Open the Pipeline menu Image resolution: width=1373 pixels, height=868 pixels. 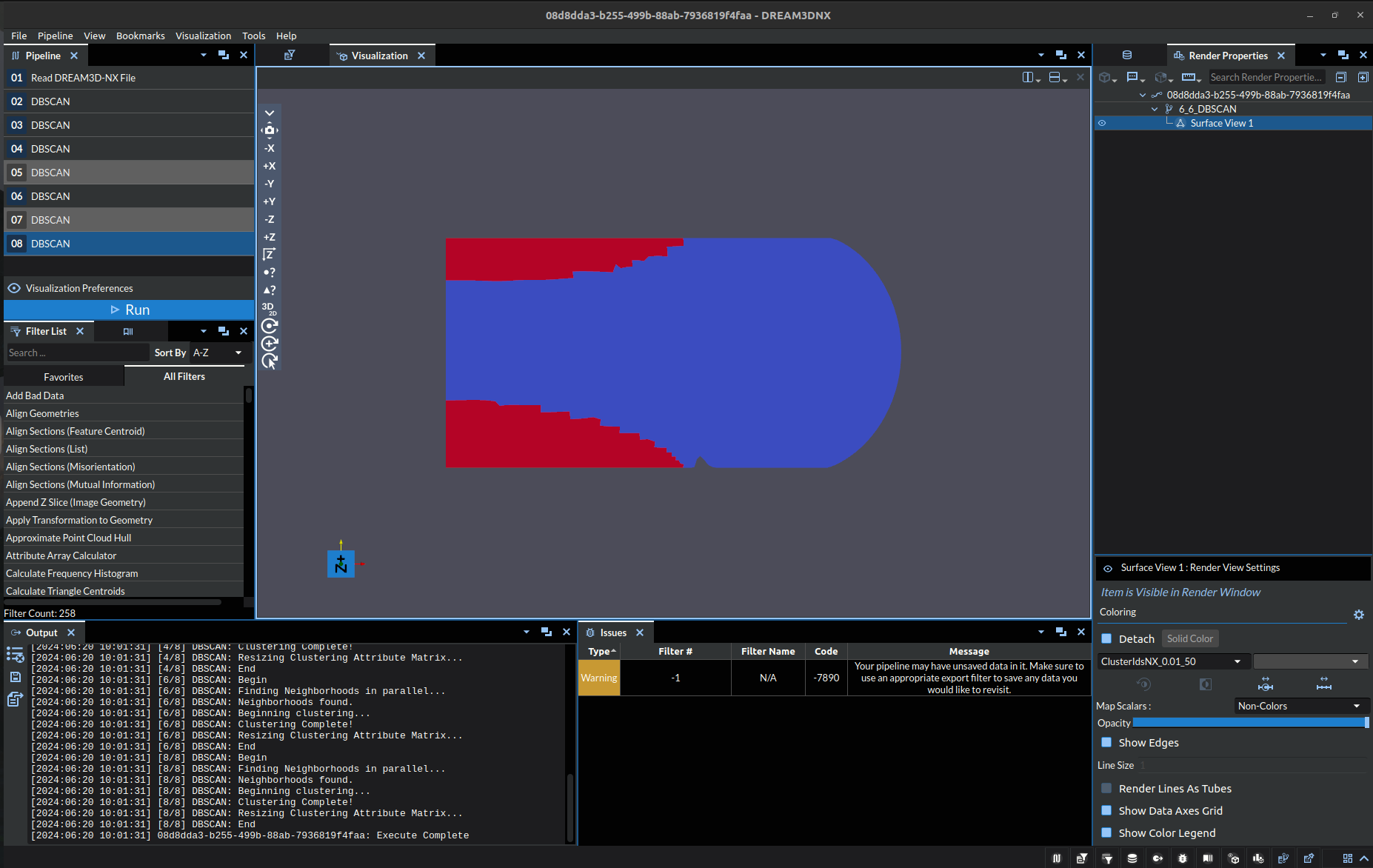55,36
